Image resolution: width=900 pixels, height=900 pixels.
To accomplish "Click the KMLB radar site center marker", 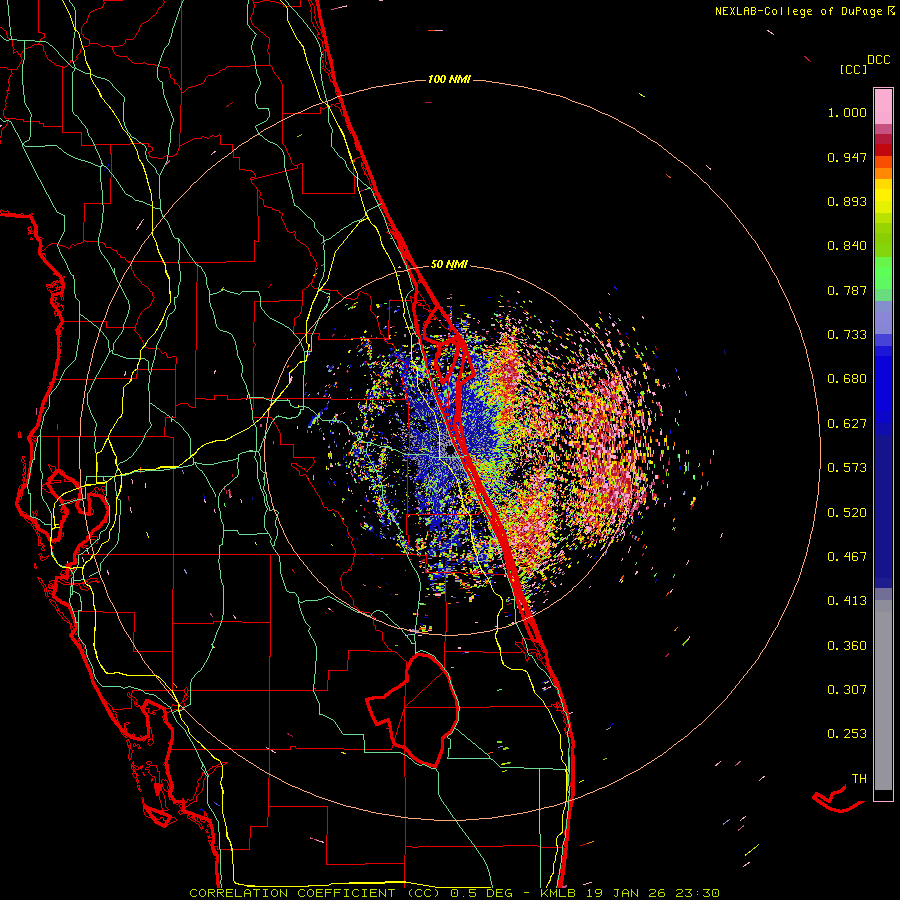I will pyautogui.click(x=450, y=451).
